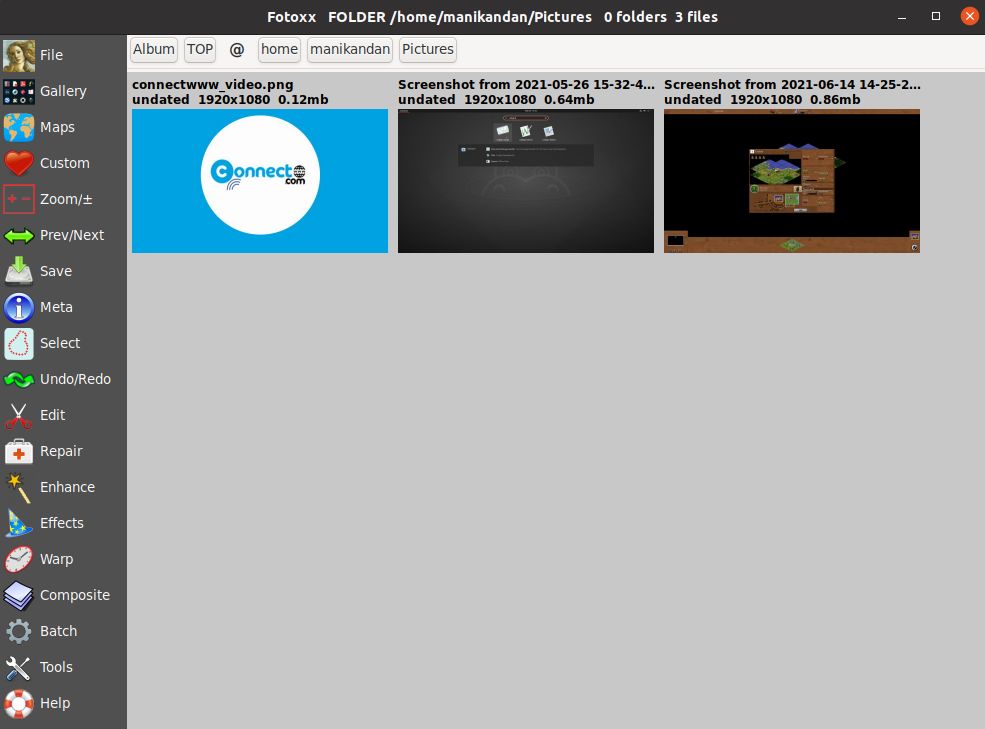
Task: Click the connectwww_video.png file name
Action: click(x=213, y=85)
